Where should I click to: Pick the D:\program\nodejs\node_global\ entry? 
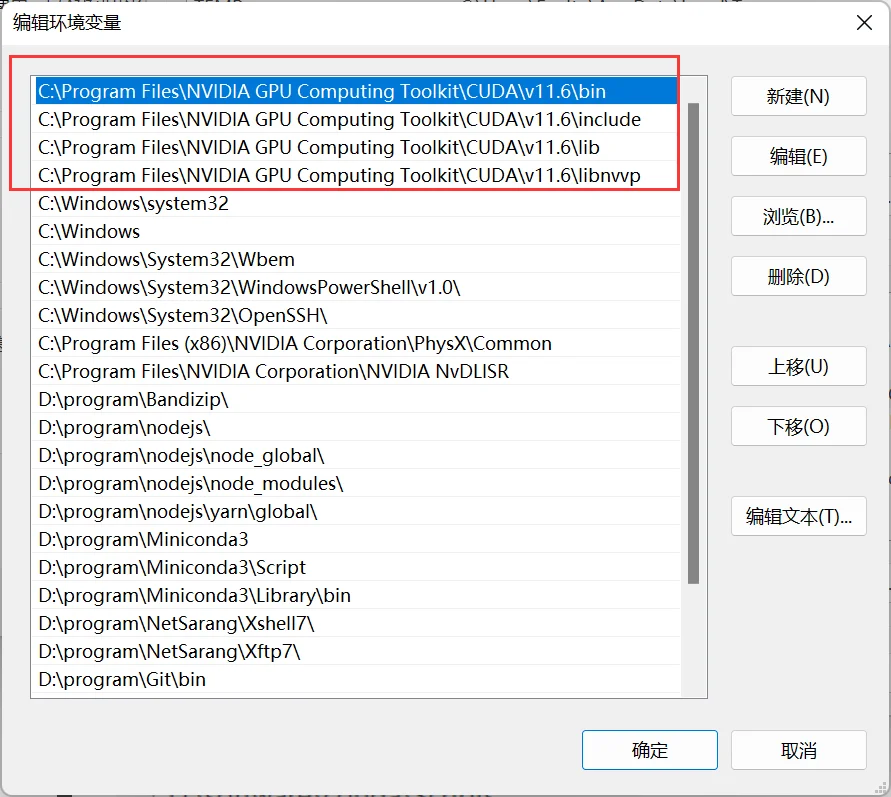coord(181,456)
